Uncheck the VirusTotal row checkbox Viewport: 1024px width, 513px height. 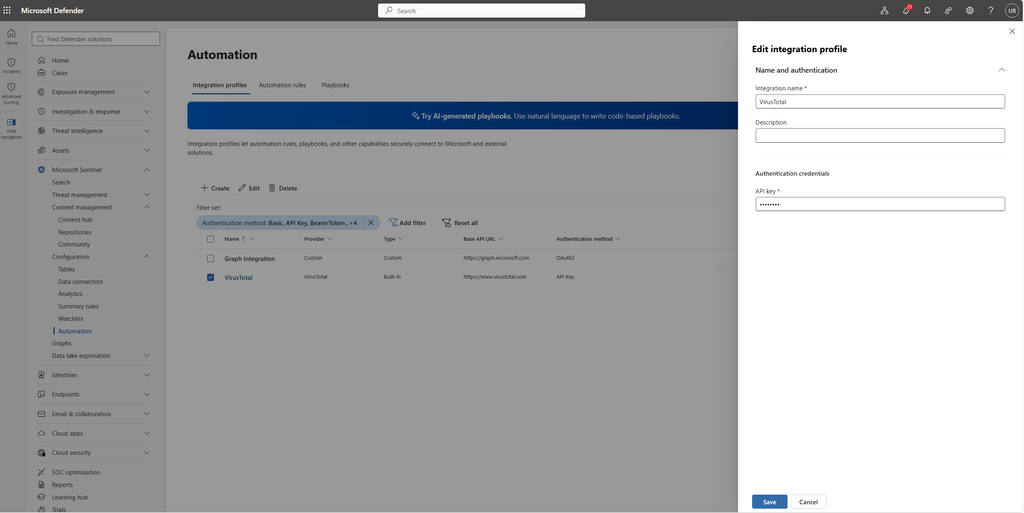coord(210,277)
